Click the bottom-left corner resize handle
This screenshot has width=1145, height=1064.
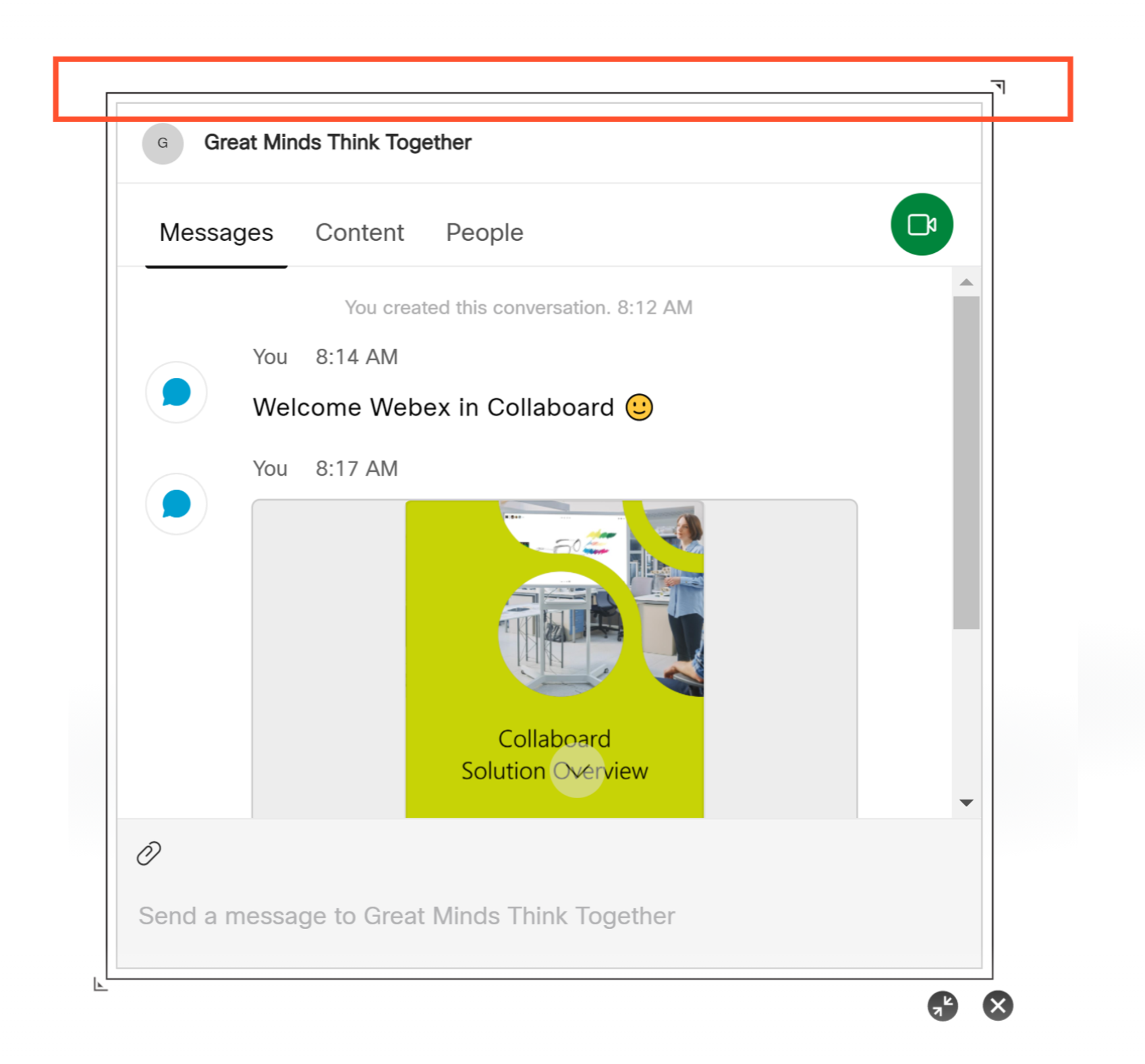pyautogui.click(x=101, y=984)
